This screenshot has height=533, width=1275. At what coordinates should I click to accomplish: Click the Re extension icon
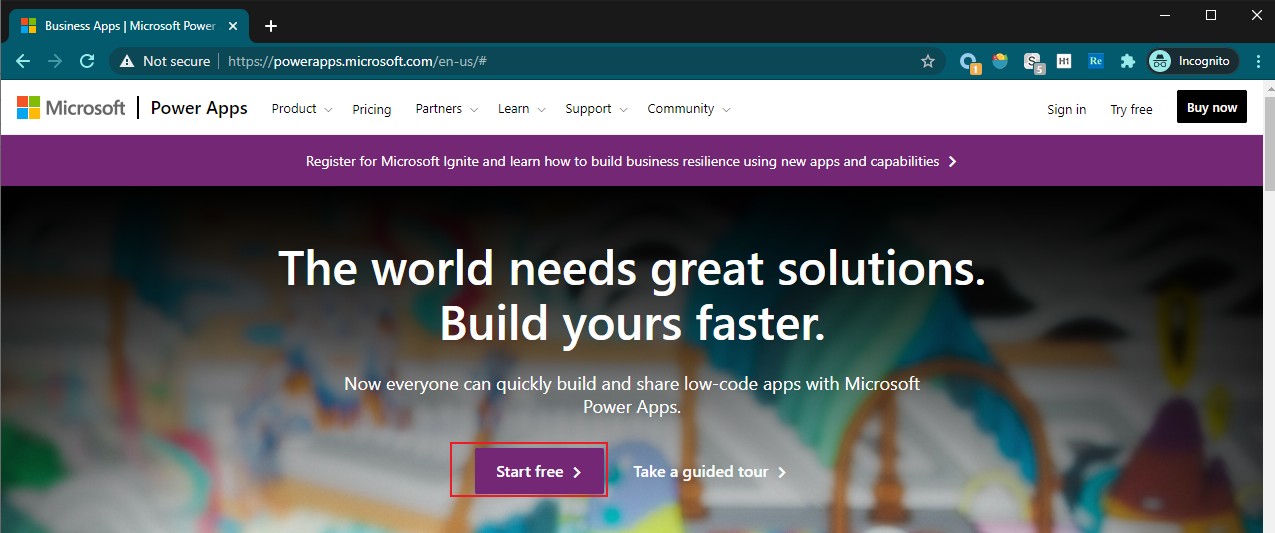[x=1095, y=61]
